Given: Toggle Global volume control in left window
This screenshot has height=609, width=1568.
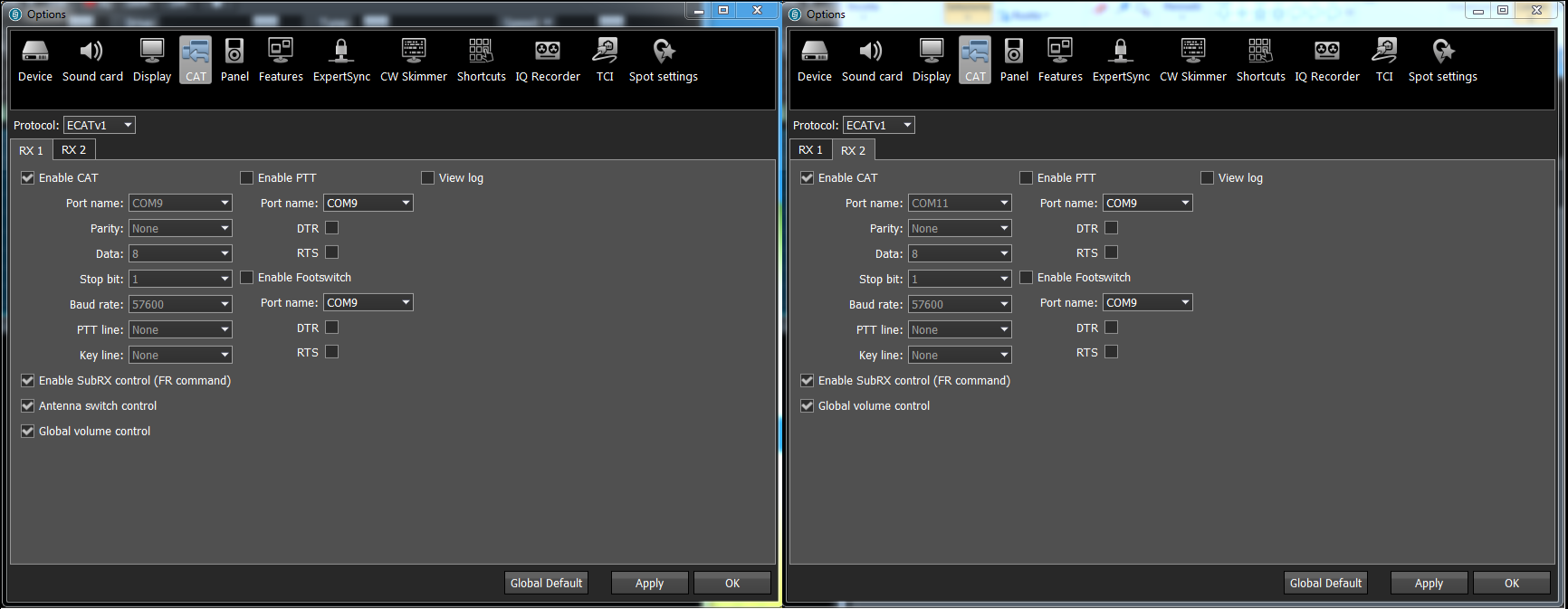Looking at the screenshot, I should (x=28, y=432).
